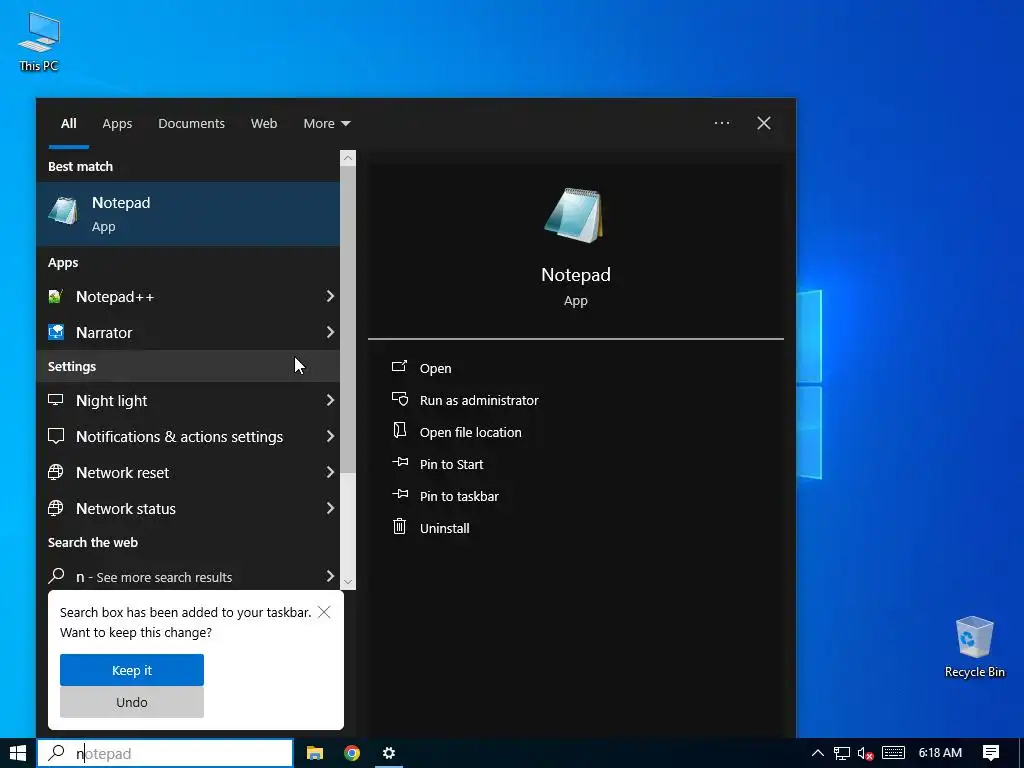This screenshot has height=768, width=1024.
Task: Close the search panel
Action: point(763,123)
